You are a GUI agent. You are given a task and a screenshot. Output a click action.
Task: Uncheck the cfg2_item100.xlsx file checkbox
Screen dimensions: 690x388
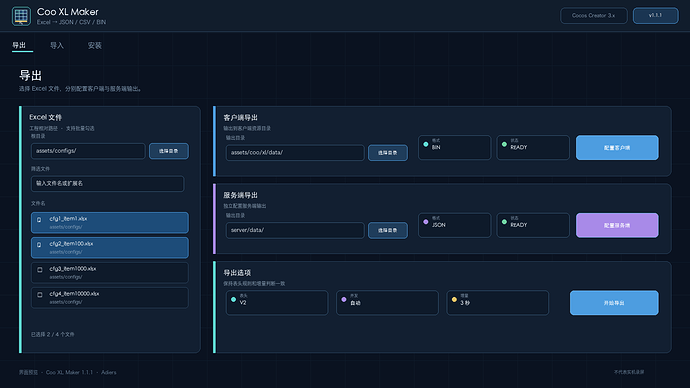click(39, 245)
